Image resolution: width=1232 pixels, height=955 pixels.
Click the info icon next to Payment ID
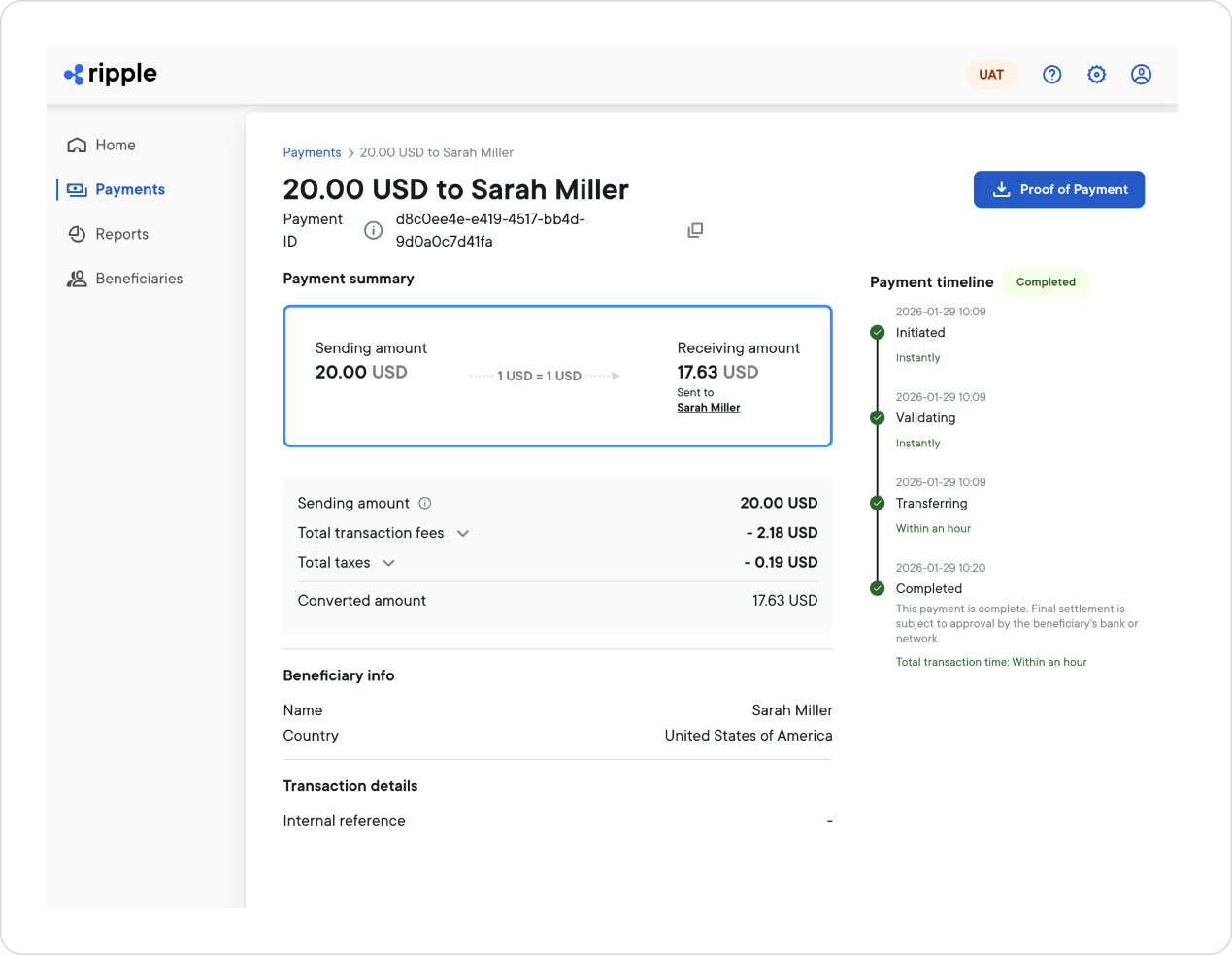pyautogui.click(x=374, y=230)
